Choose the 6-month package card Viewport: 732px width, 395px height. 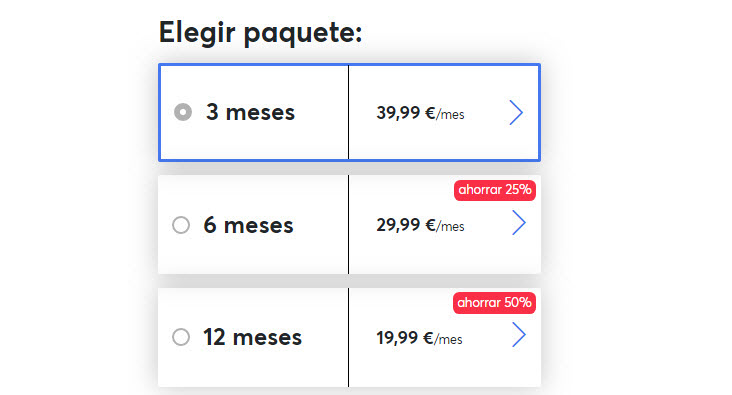(x=349, y=225)
